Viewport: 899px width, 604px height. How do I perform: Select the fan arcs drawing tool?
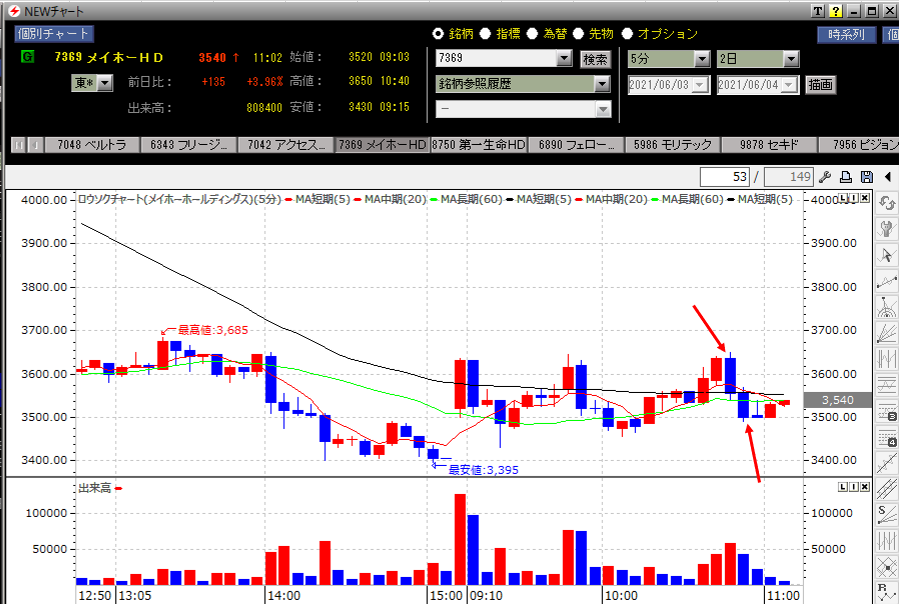point(887,307)
